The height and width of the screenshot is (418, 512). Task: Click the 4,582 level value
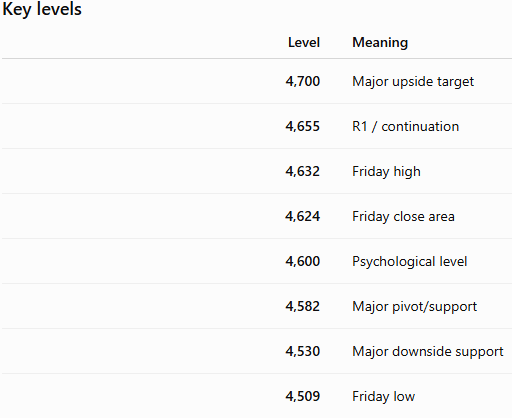(303, 306)
